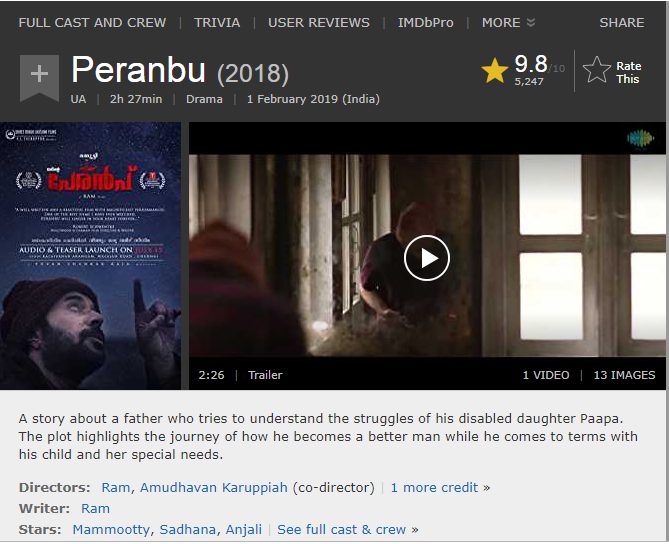Expand the MORE dropdown menu

pyautogui.click(x=508, y=23)
